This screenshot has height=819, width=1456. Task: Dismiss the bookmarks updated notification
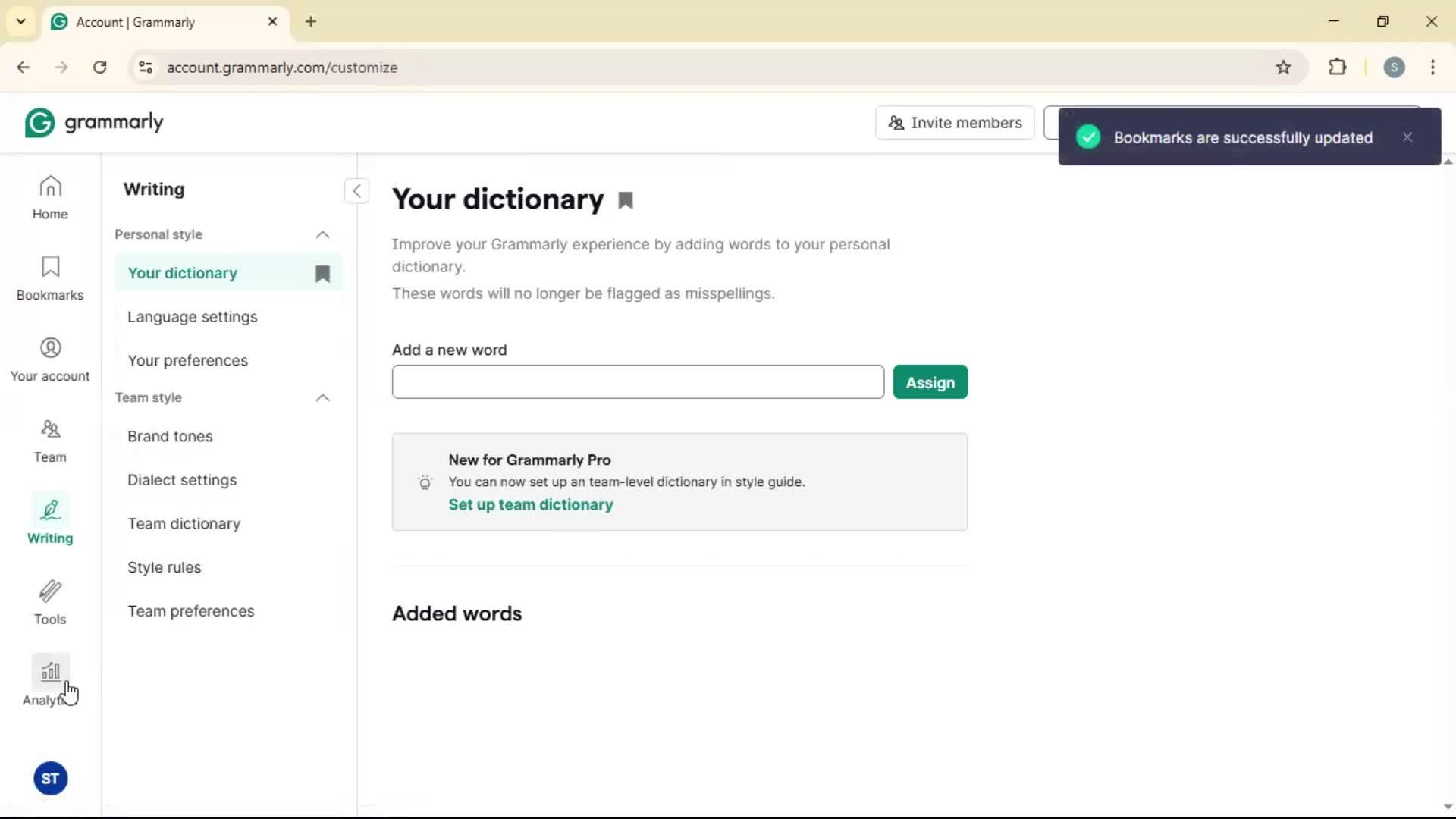(x=1407, y=137)
